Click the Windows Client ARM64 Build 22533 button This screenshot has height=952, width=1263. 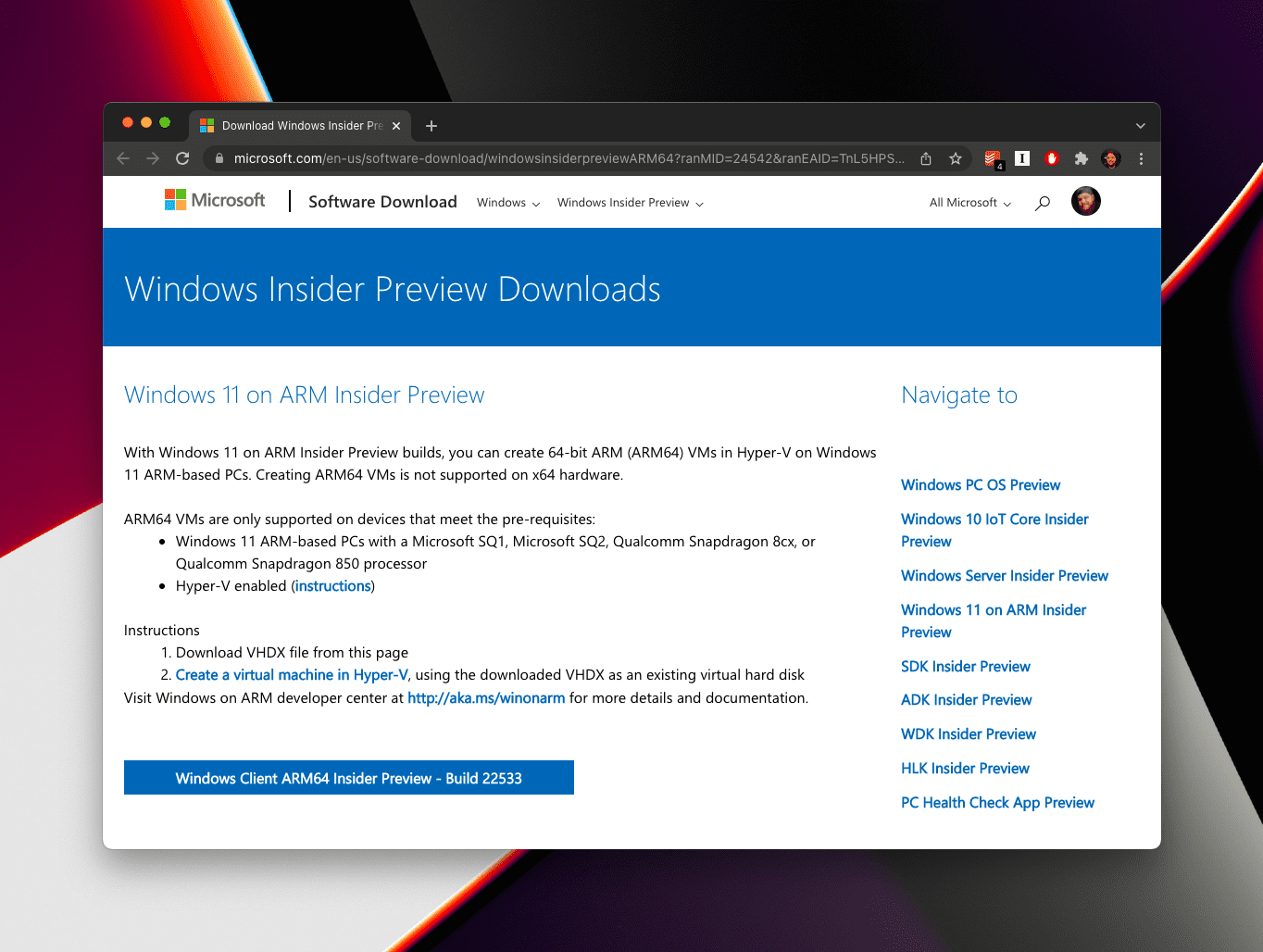pyautogui.click(x=349, y=777)
